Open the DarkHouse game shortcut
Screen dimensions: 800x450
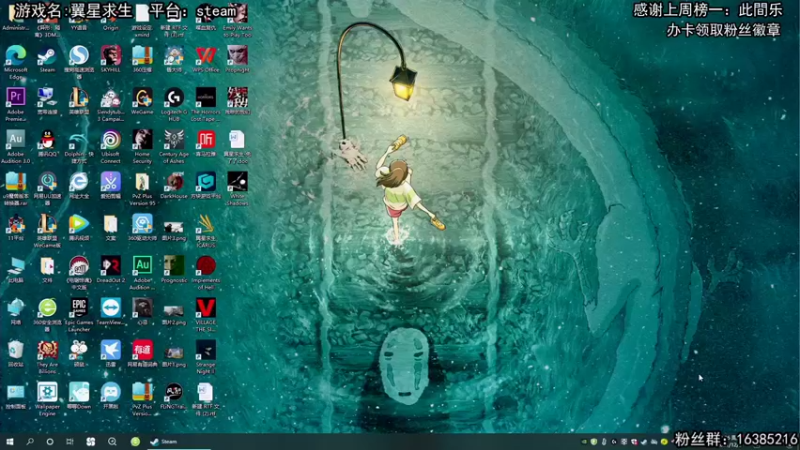point(174,183)
